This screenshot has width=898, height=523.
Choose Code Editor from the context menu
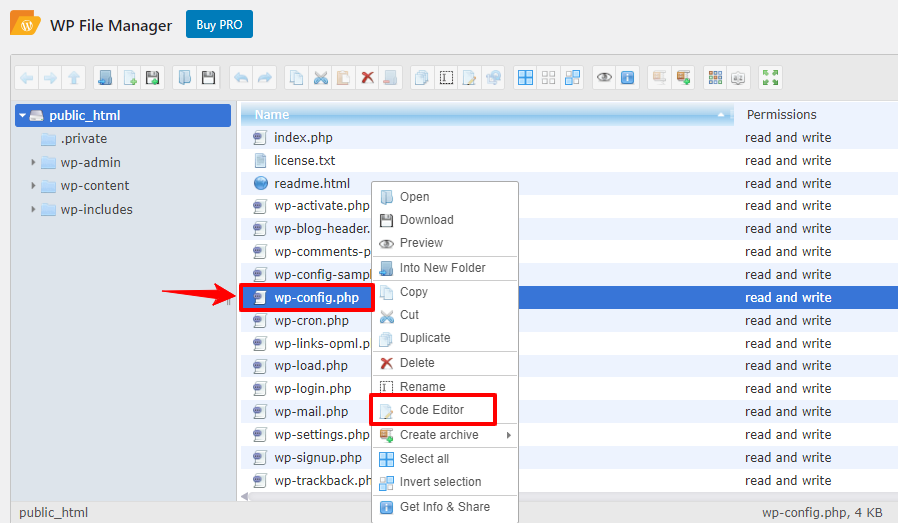[x=432, y=410]
